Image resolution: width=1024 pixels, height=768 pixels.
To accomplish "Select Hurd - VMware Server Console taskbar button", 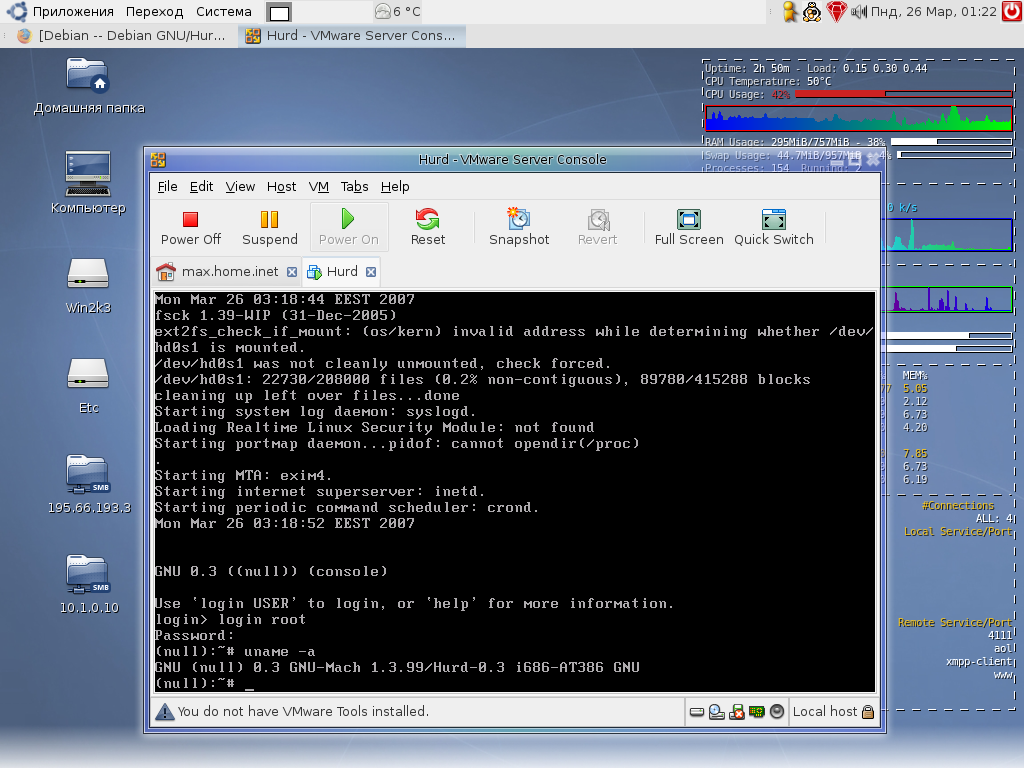I will 351,36.
